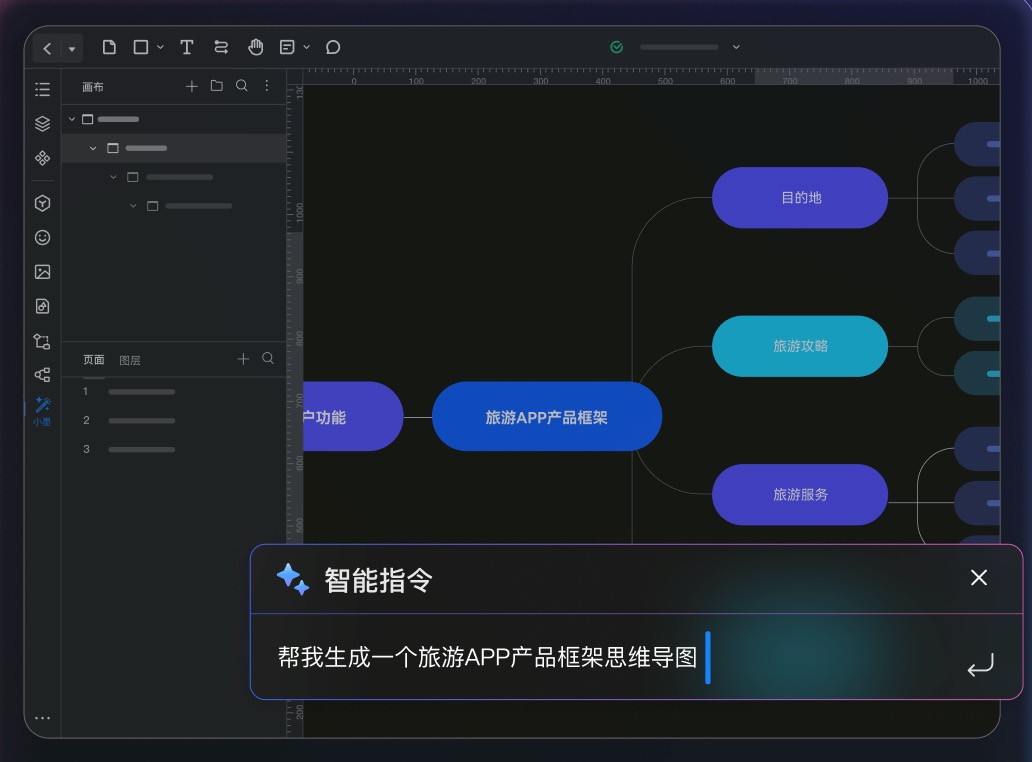This screenshot has height=762, width=1032.
Task: Open the flow connection sidebar icon
Action: coord(42,341)
